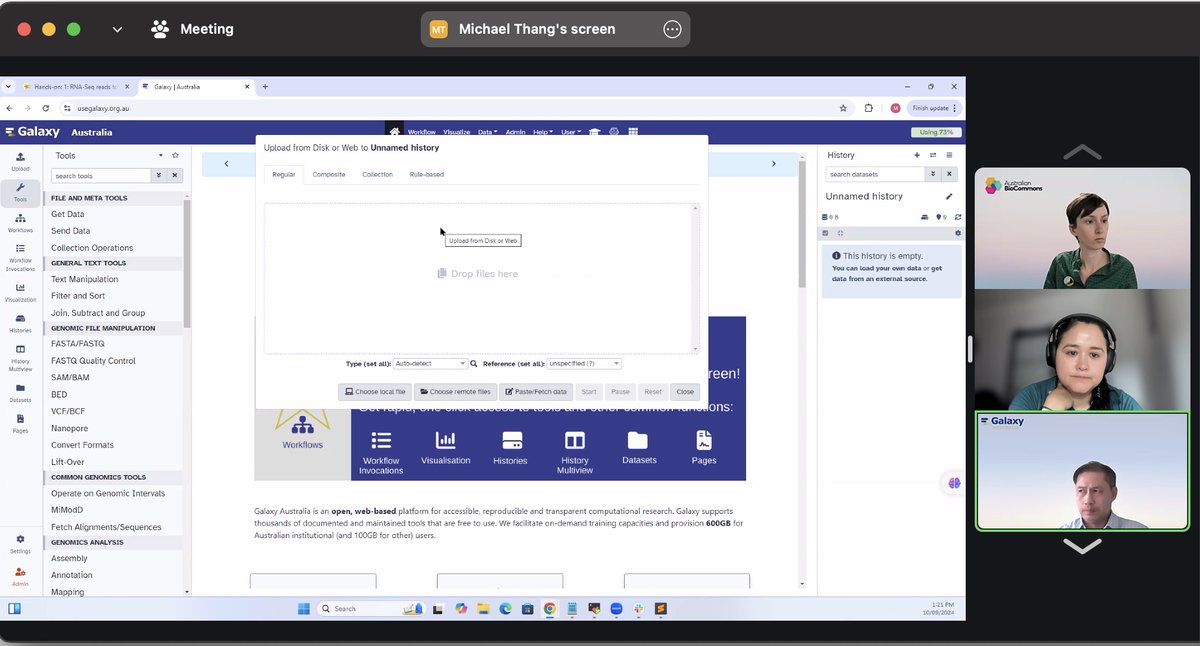Open Datasets in the left activity bar

20,392
